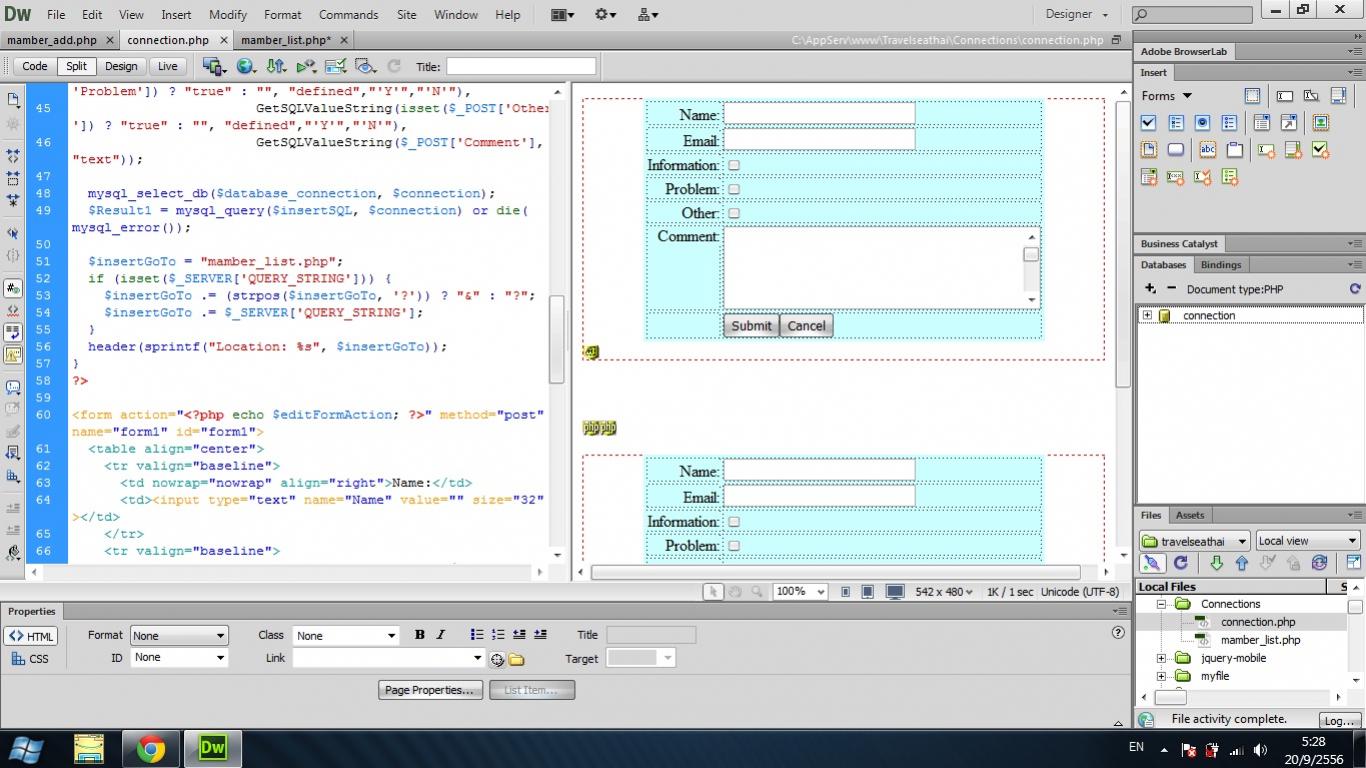Open zoom level 100% dropdown
1366x768 pixels.
[x=800, y=592]
